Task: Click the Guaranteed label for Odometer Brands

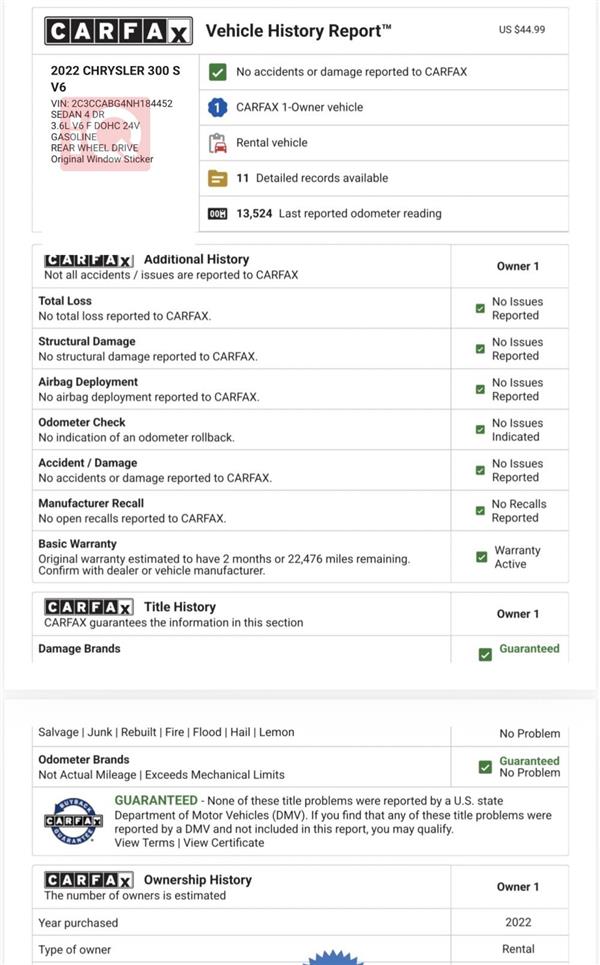Action: click(x=529, y=761)
